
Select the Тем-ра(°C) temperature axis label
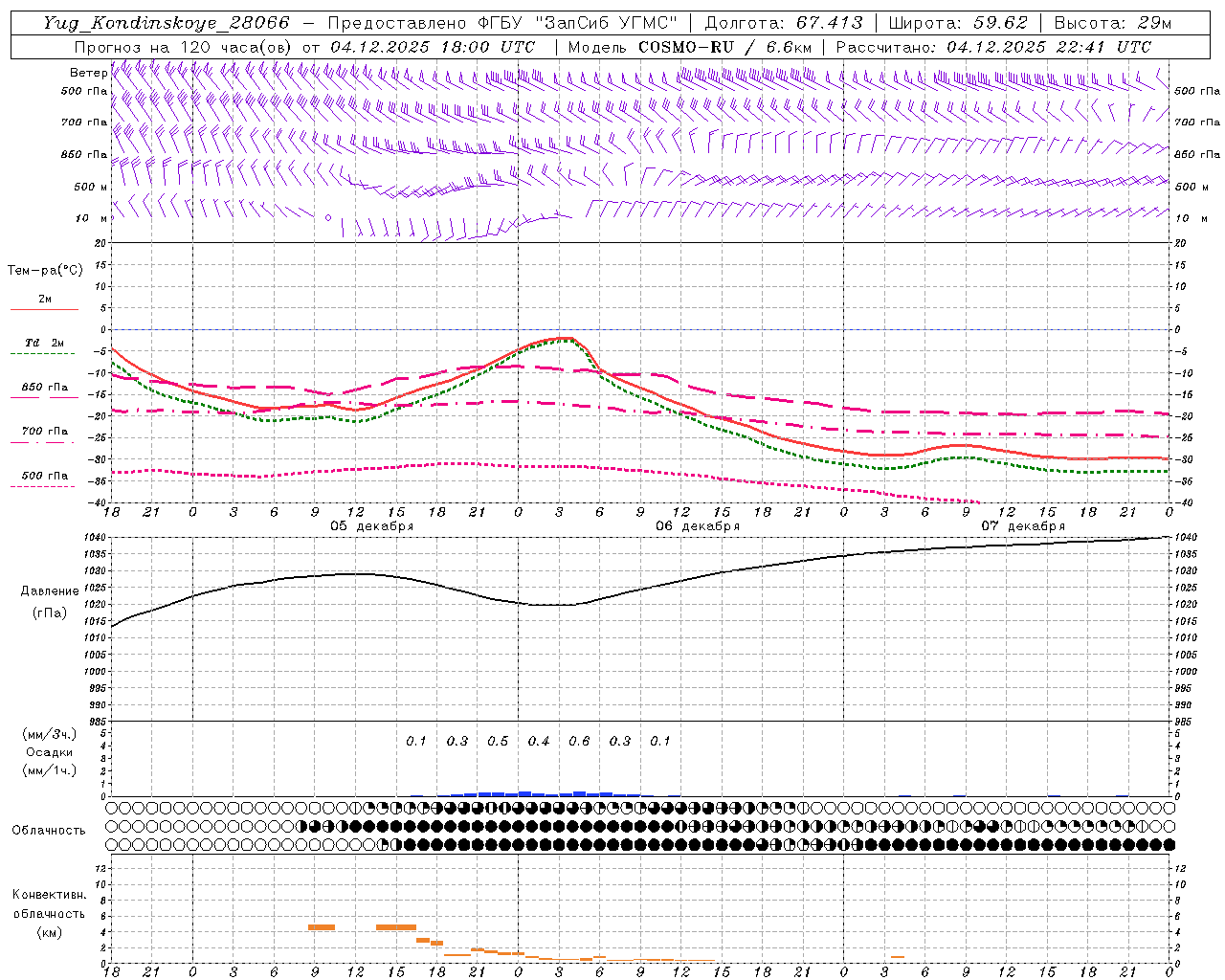(x=45, y=271)
